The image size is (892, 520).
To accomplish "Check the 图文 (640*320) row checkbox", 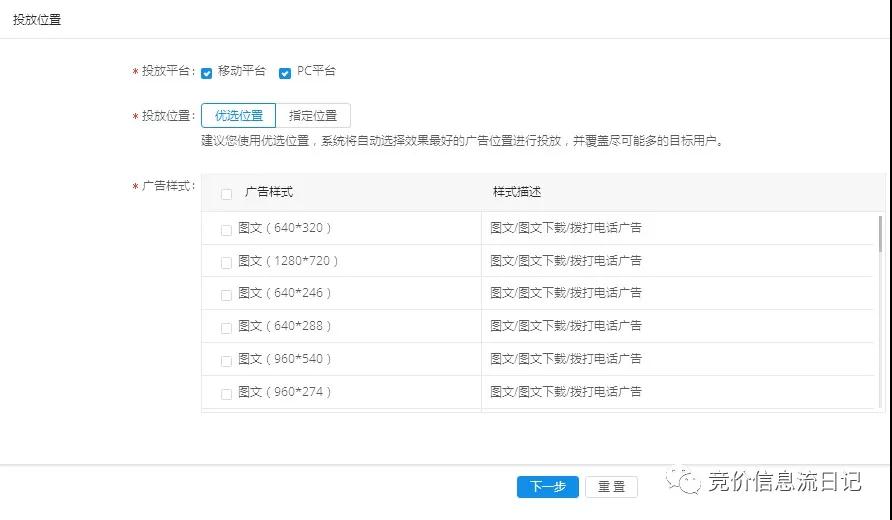I will 226,230.
